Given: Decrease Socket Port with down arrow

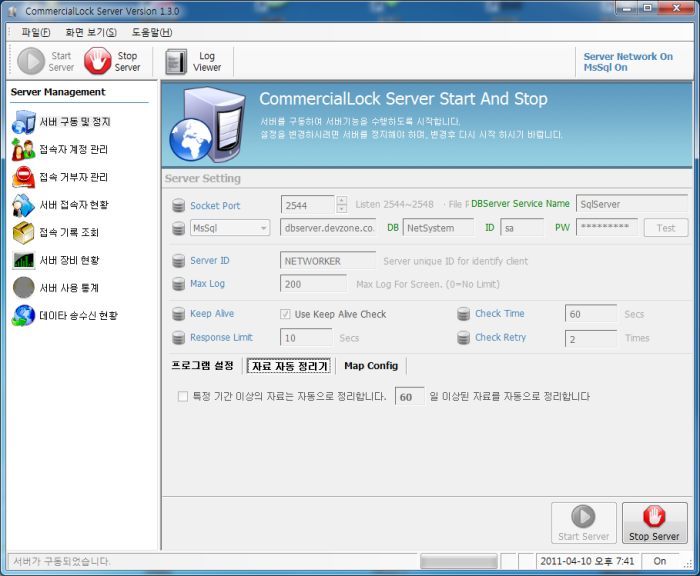Looking at the screenshot, I should (342, 209).
